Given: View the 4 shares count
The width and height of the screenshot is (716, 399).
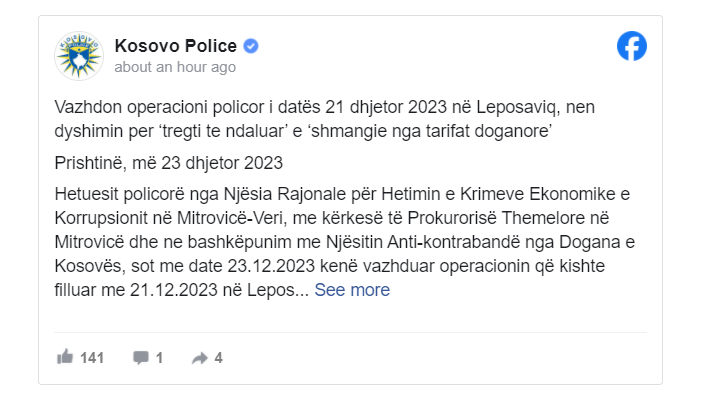Looking at the screenshot, I should click(218, 358).
